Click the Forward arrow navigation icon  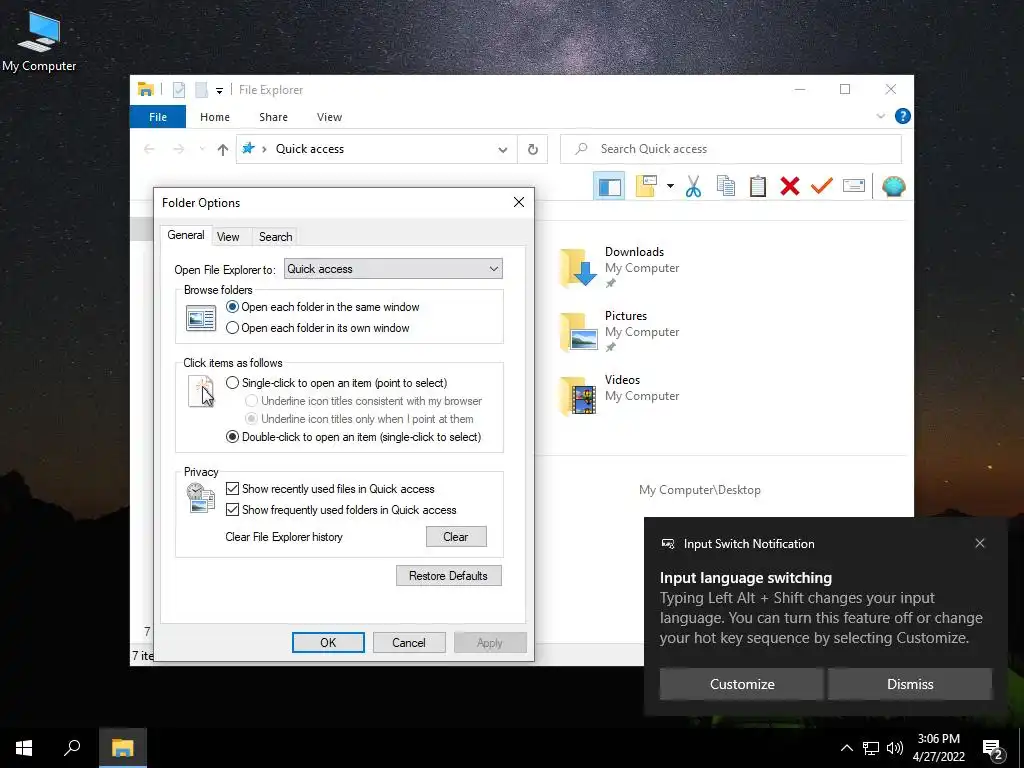[x=178, y=150]
